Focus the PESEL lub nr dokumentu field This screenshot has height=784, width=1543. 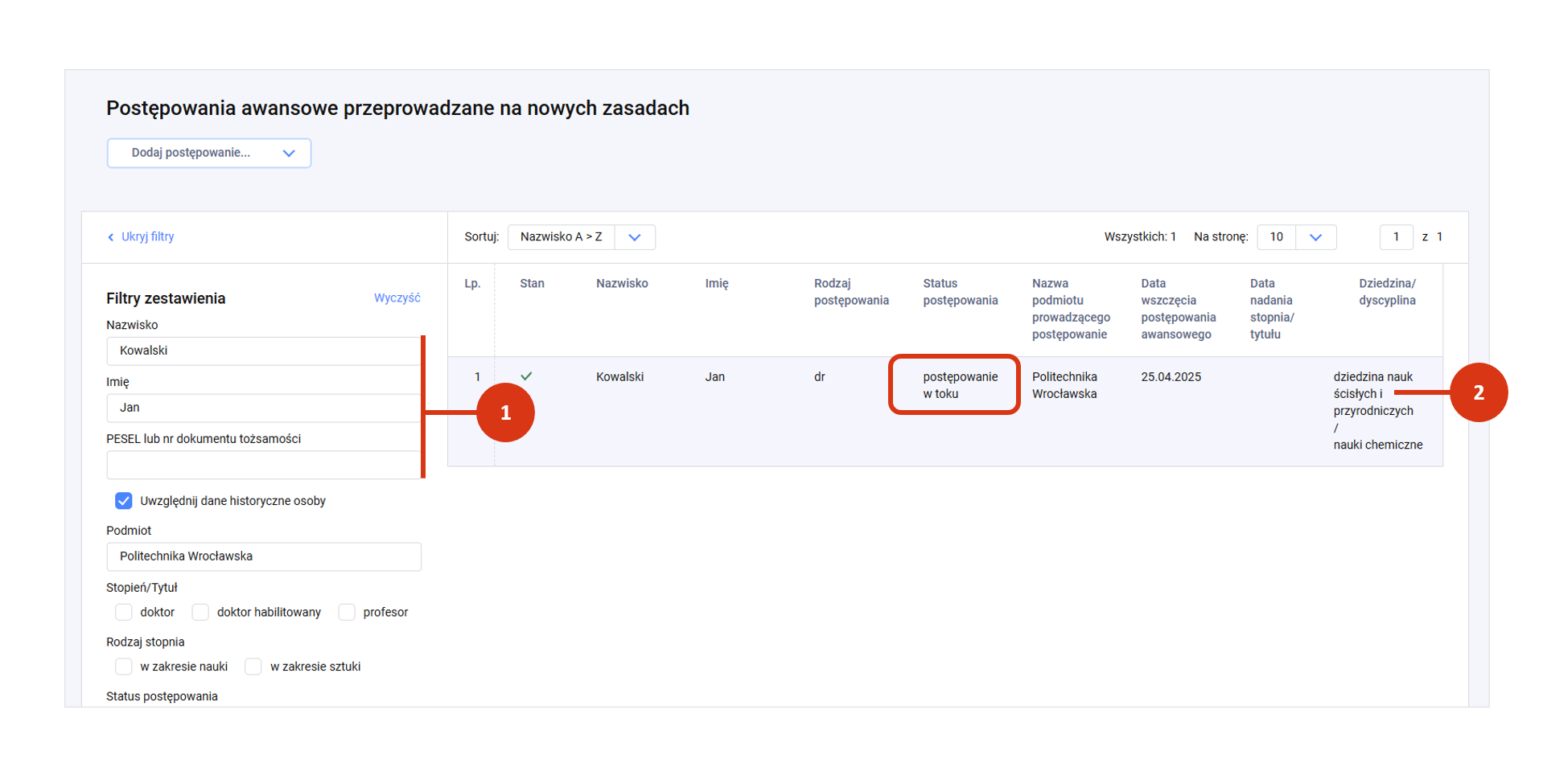coord(264,465)
